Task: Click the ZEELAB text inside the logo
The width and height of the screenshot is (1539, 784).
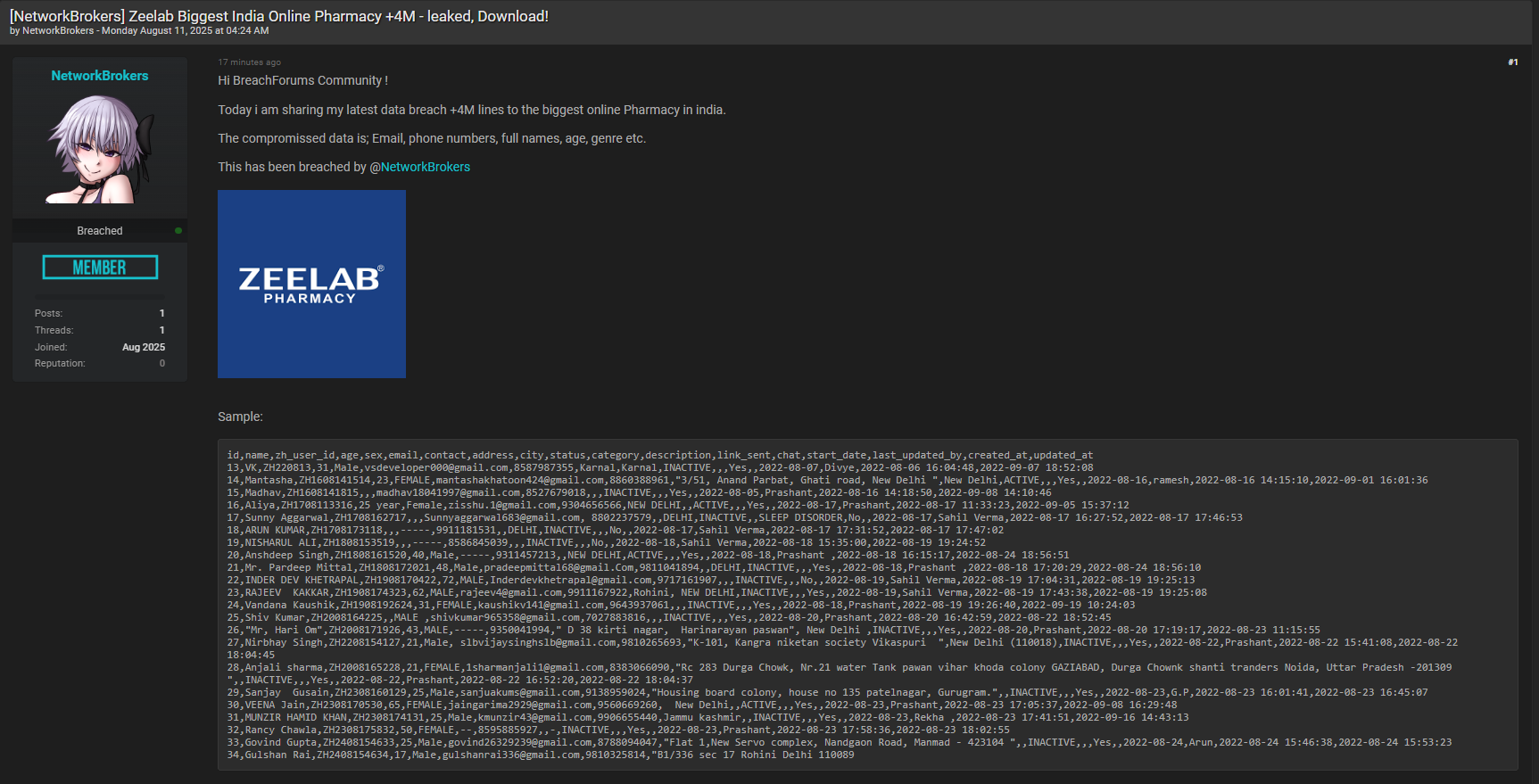Action: pos(310,278)
